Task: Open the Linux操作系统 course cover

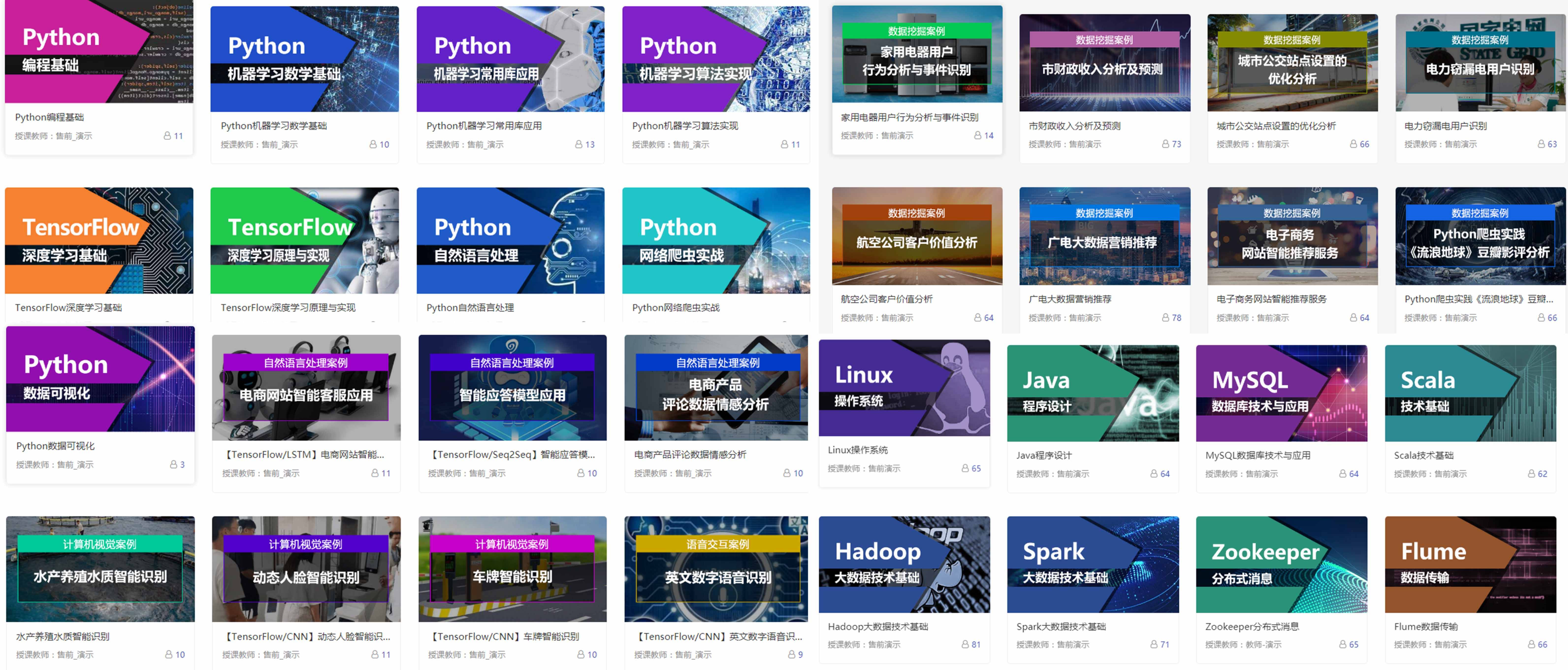Action: pyautogui.click(x=904, y=388)
